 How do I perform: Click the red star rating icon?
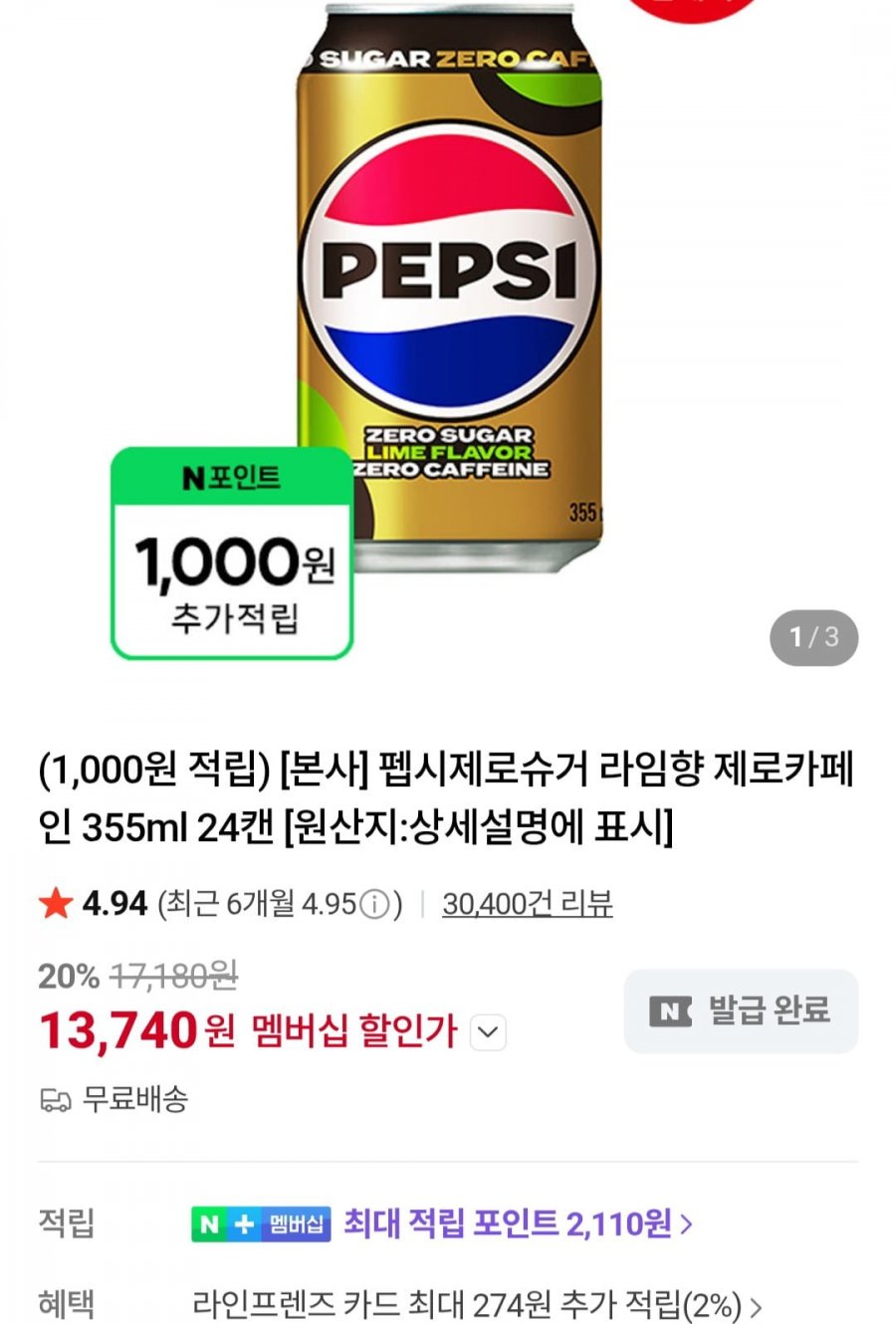tap(56, 904)
